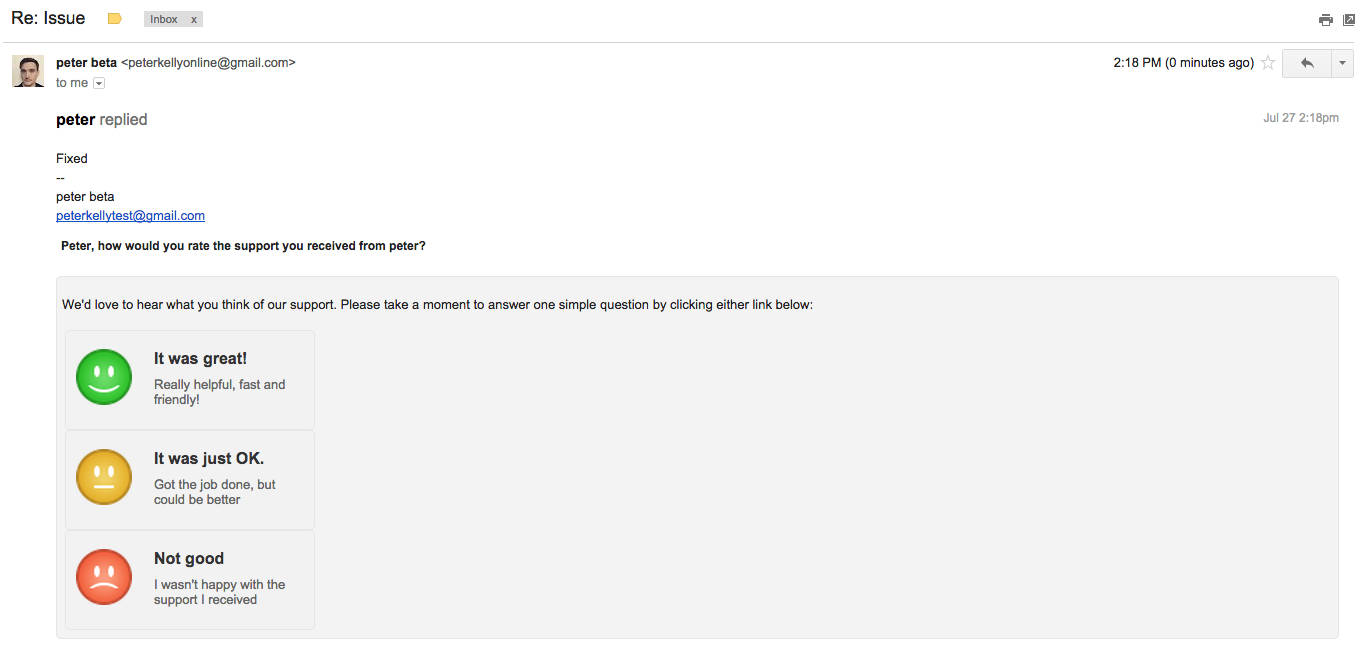This screenshot has width=1367, height=668.
Task: Open more reply options dropdown
Action: coord(1342,63)
